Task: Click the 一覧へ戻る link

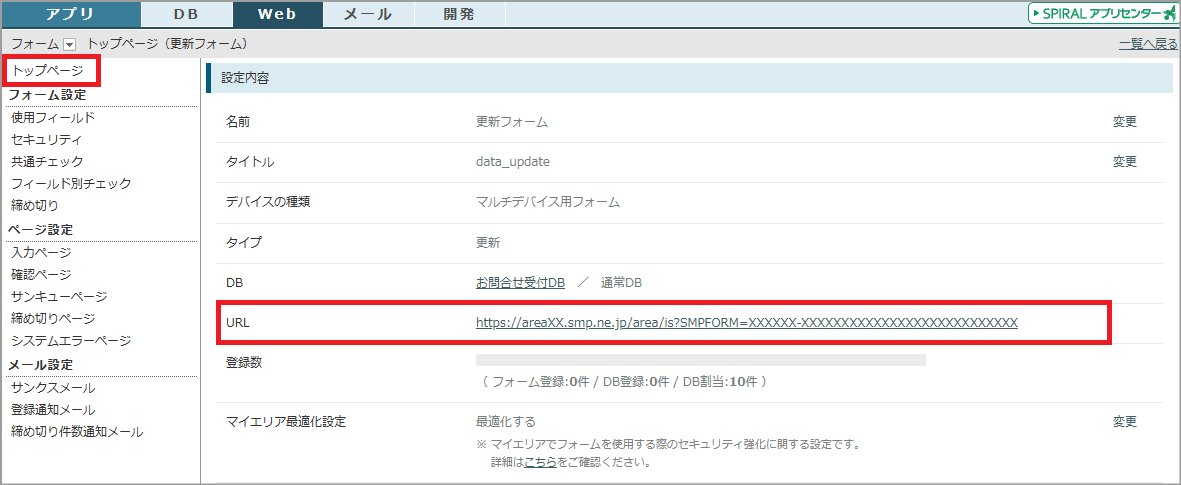Action: tap(1148, 44)
